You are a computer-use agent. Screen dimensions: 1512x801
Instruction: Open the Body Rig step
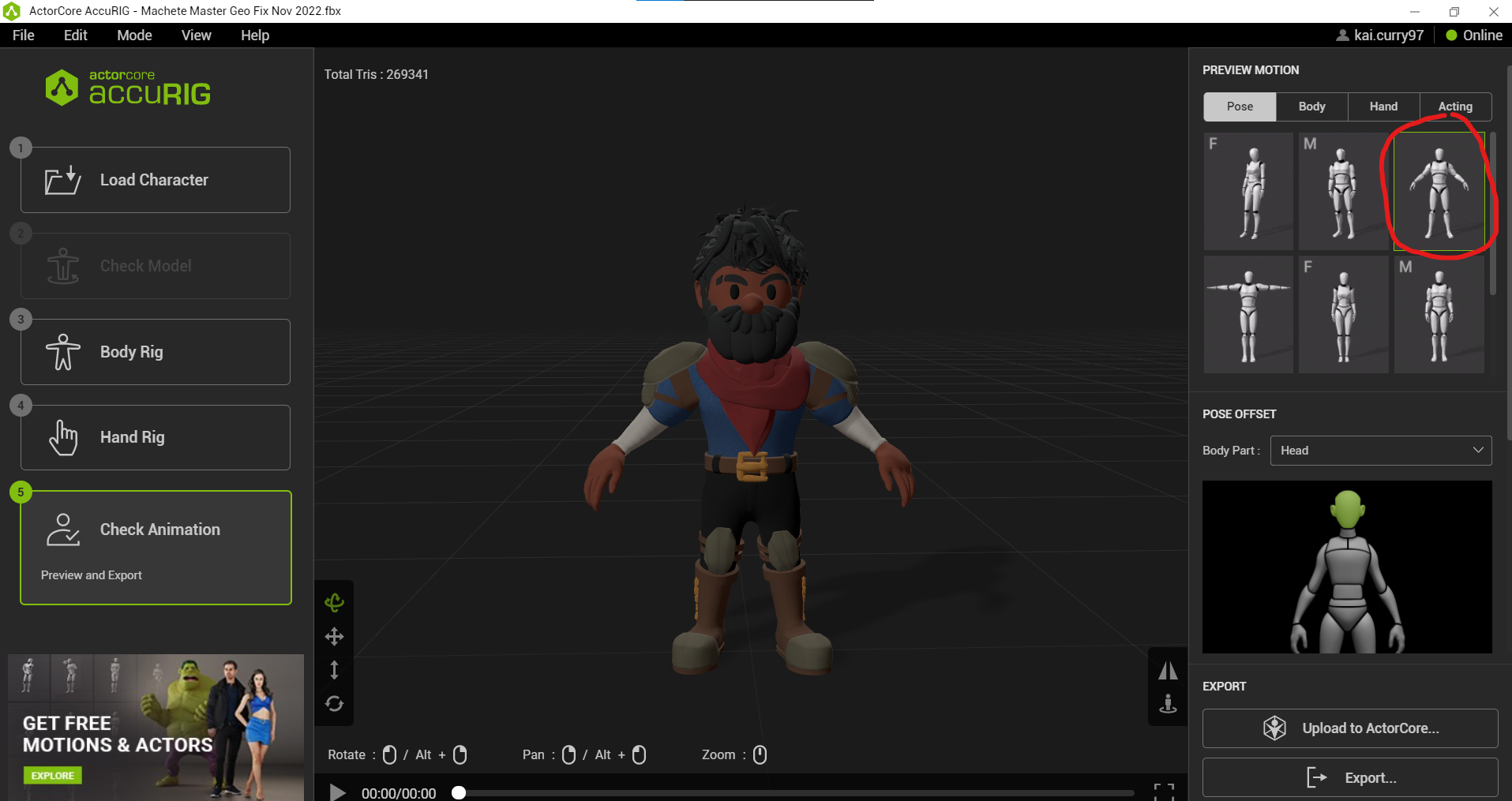click(x=156, y=352)
